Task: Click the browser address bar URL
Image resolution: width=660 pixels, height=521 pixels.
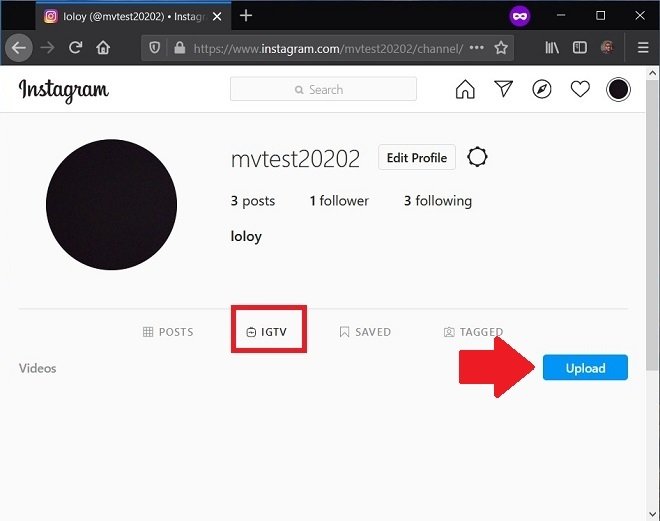Action: [x=328, y=48]
